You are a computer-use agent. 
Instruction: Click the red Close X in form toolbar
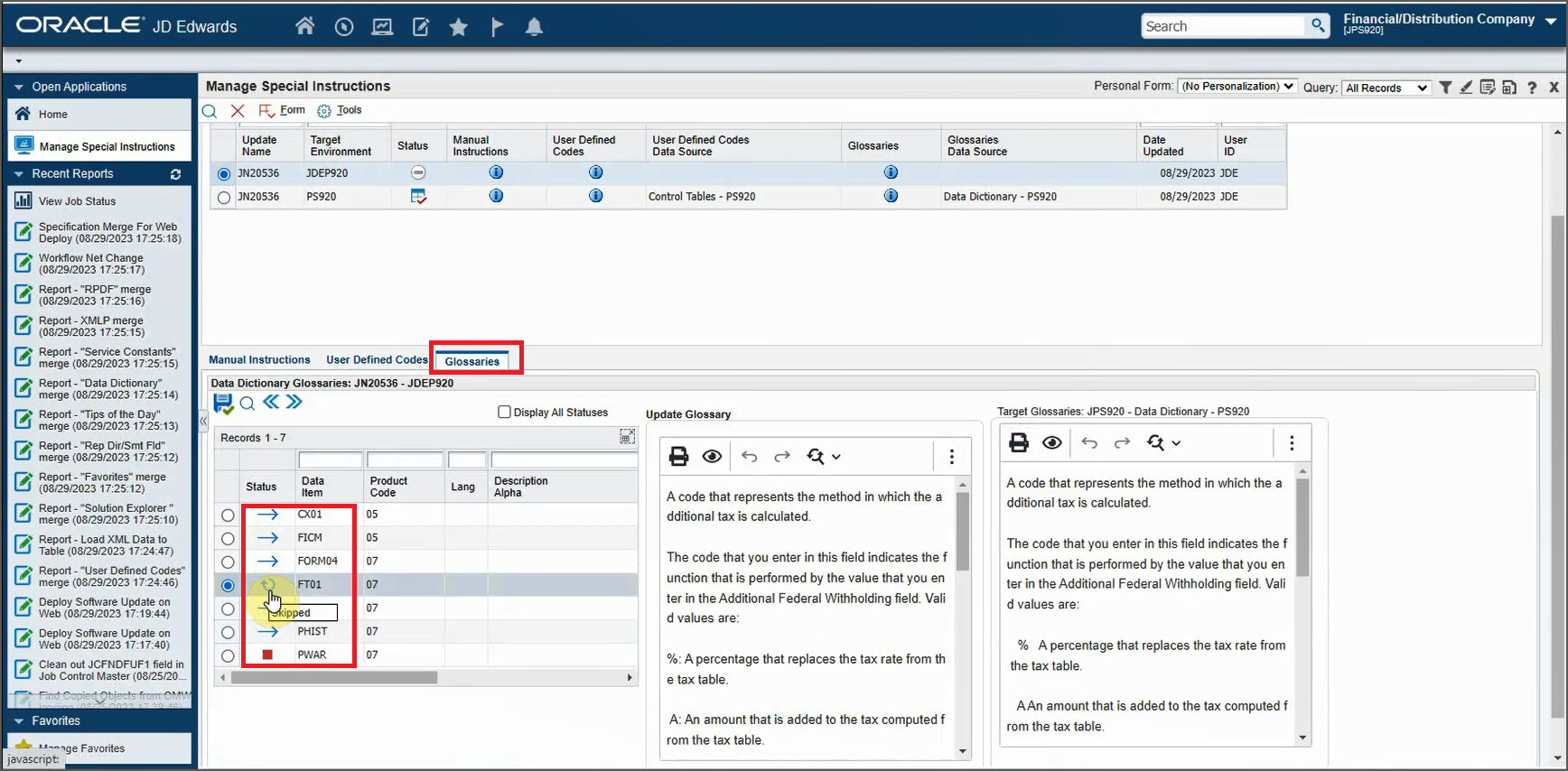click(238, 110)
